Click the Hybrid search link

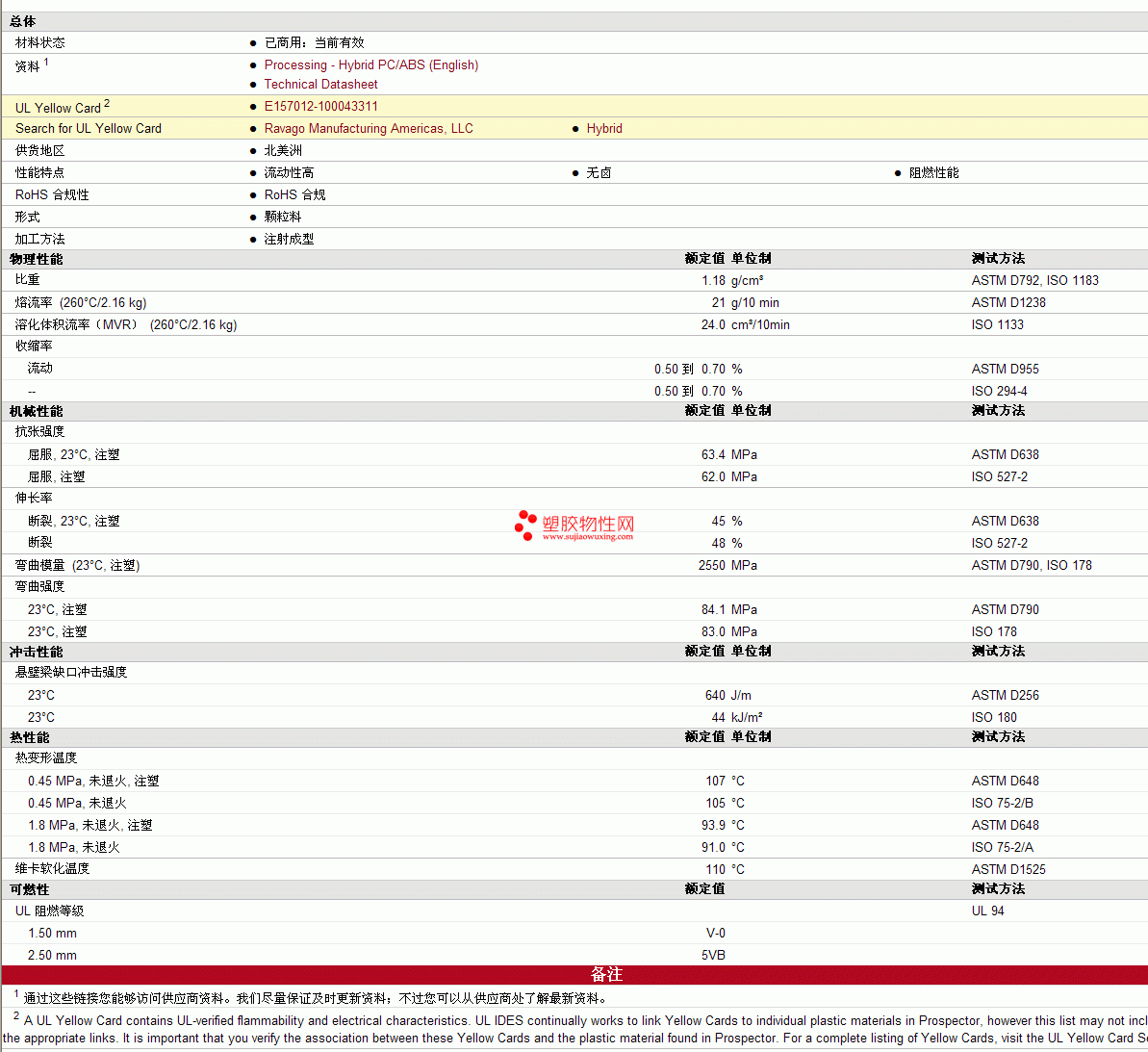604,129
